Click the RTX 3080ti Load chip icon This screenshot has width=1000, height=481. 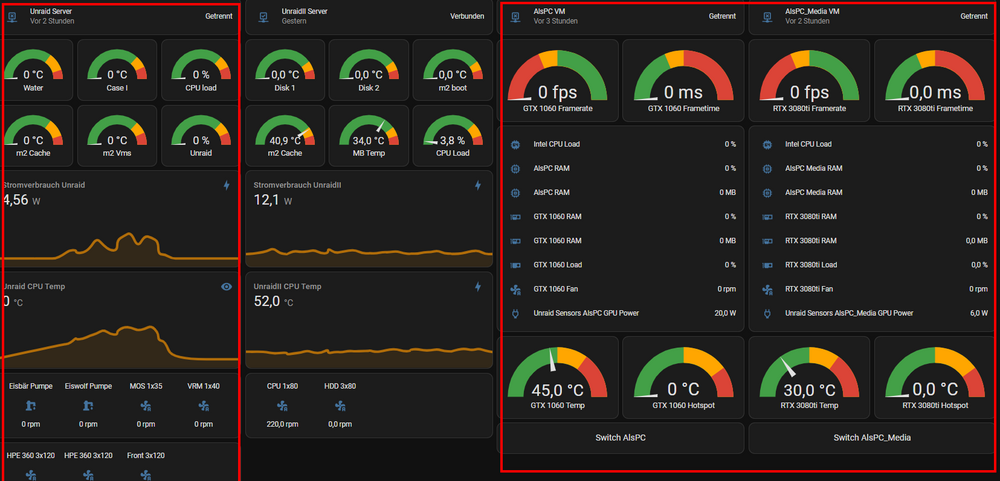767,265
